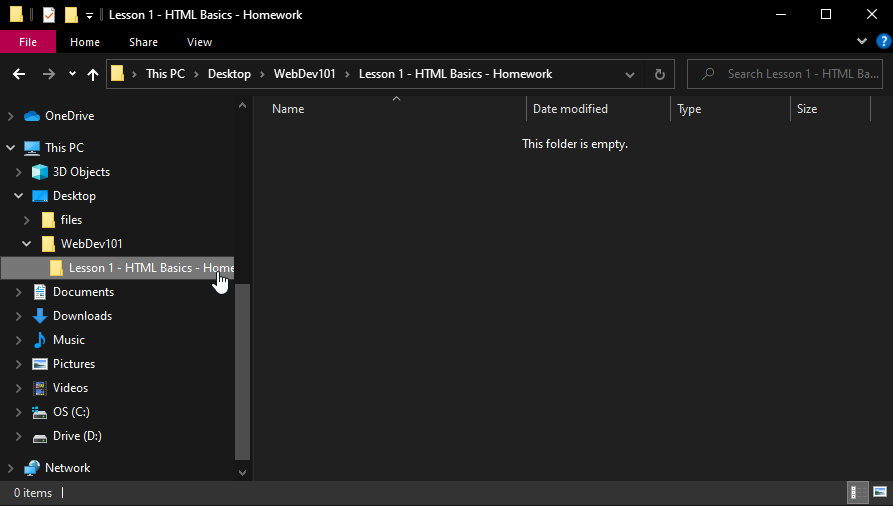Click the Drive (D:) disk icon
The width and height of the screenshot is (893, 506).
coord(39,438)
